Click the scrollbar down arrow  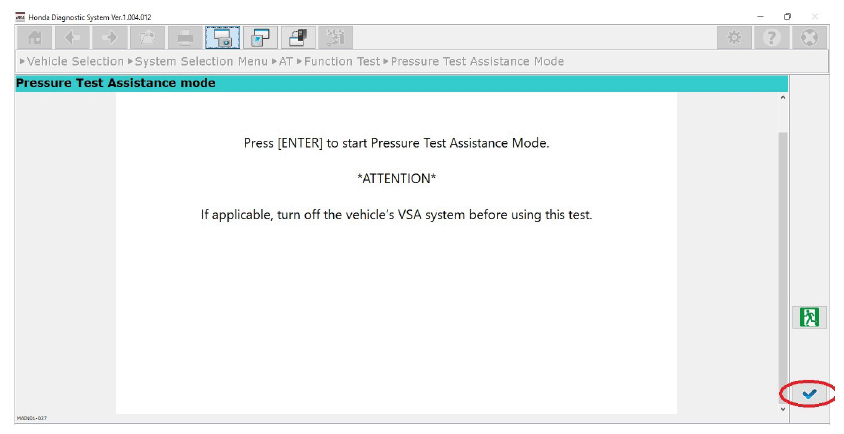(x=782, y=408)
